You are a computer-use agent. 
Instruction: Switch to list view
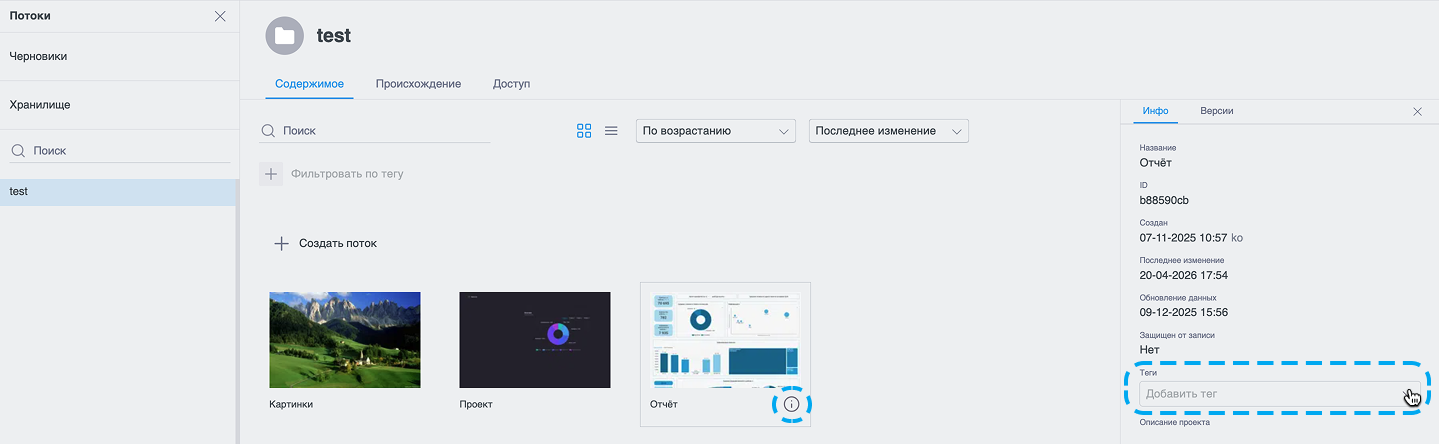point(611,131)
